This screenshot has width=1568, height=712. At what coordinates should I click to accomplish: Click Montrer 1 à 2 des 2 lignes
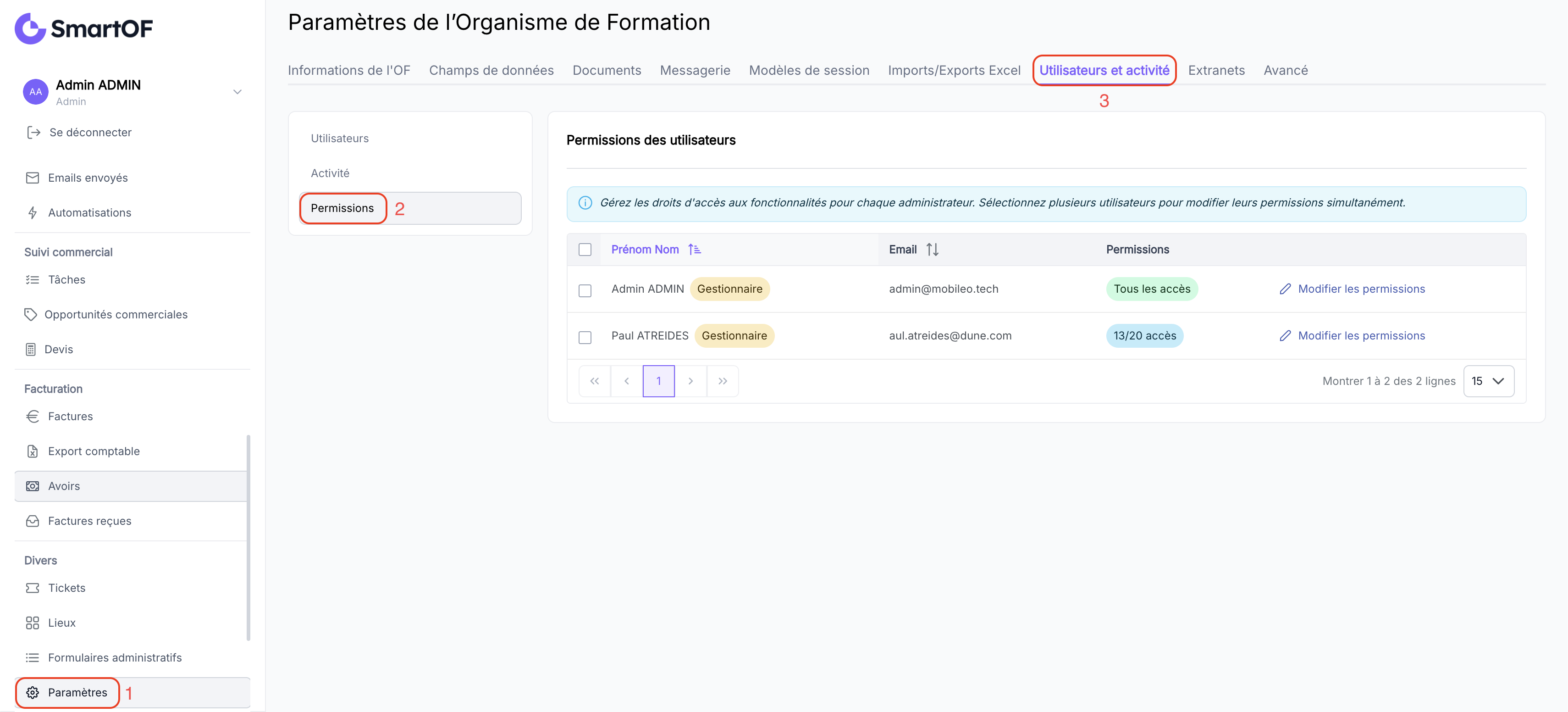[x=1388, y=381]
